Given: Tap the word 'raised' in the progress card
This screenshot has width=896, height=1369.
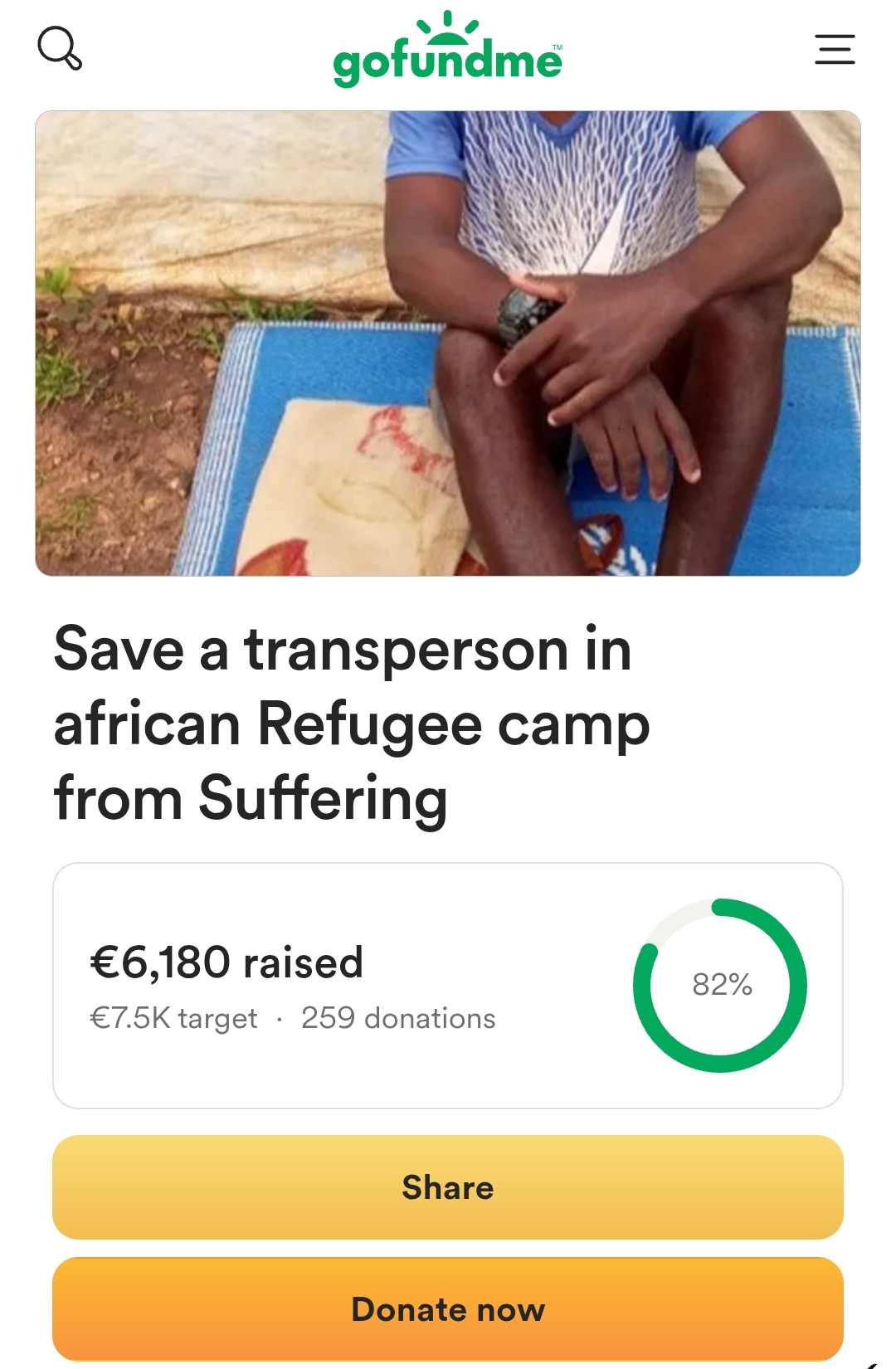Looking at the screenshot, I should pos(303,962).
